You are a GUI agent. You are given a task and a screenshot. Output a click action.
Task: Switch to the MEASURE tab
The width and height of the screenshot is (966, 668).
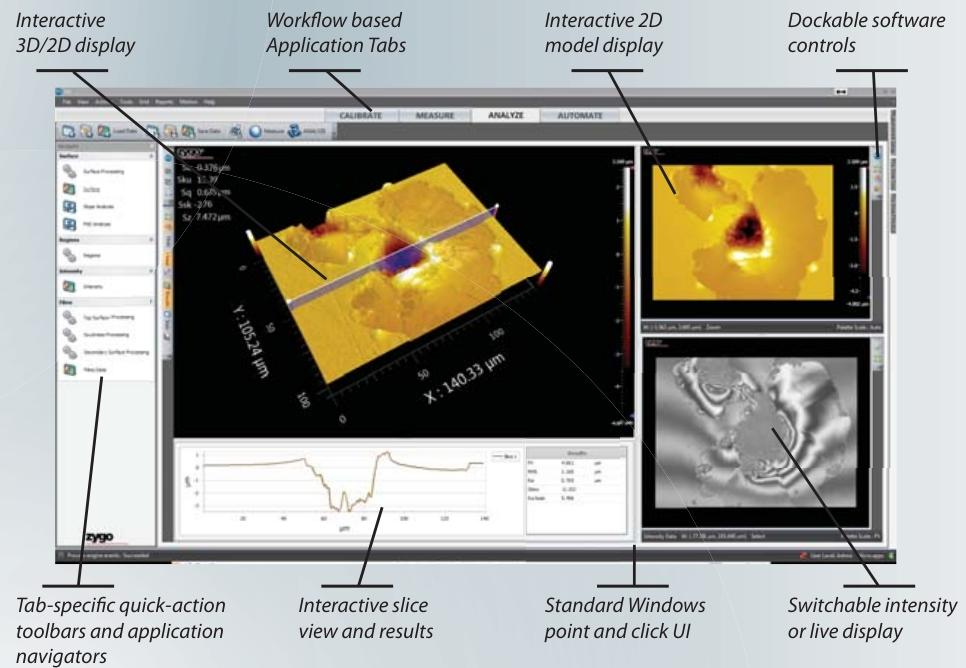point(435,116)
